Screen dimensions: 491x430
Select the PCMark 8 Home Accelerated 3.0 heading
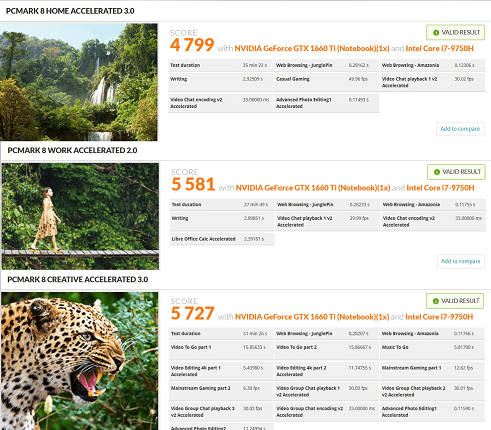tap(70, 11)
